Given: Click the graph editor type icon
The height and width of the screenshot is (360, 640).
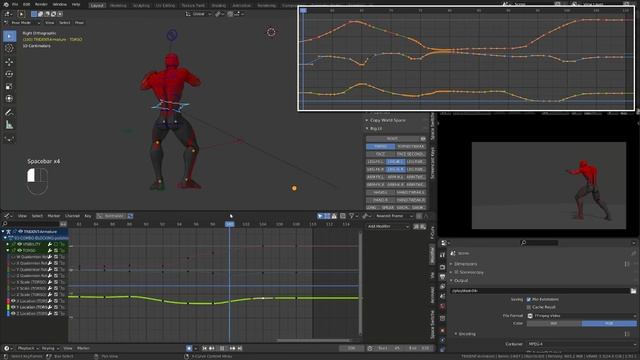Looking at the screenshot, I should pos(7,216).
